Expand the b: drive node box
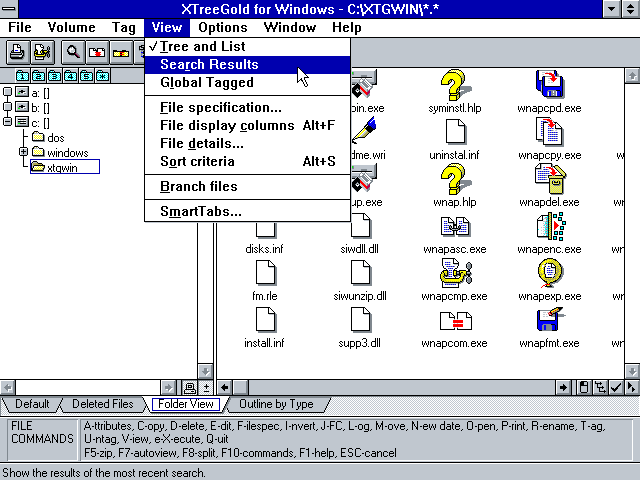The width and height of the screenshot is (640, 480). pyautogui.click(x=7, y=107)
